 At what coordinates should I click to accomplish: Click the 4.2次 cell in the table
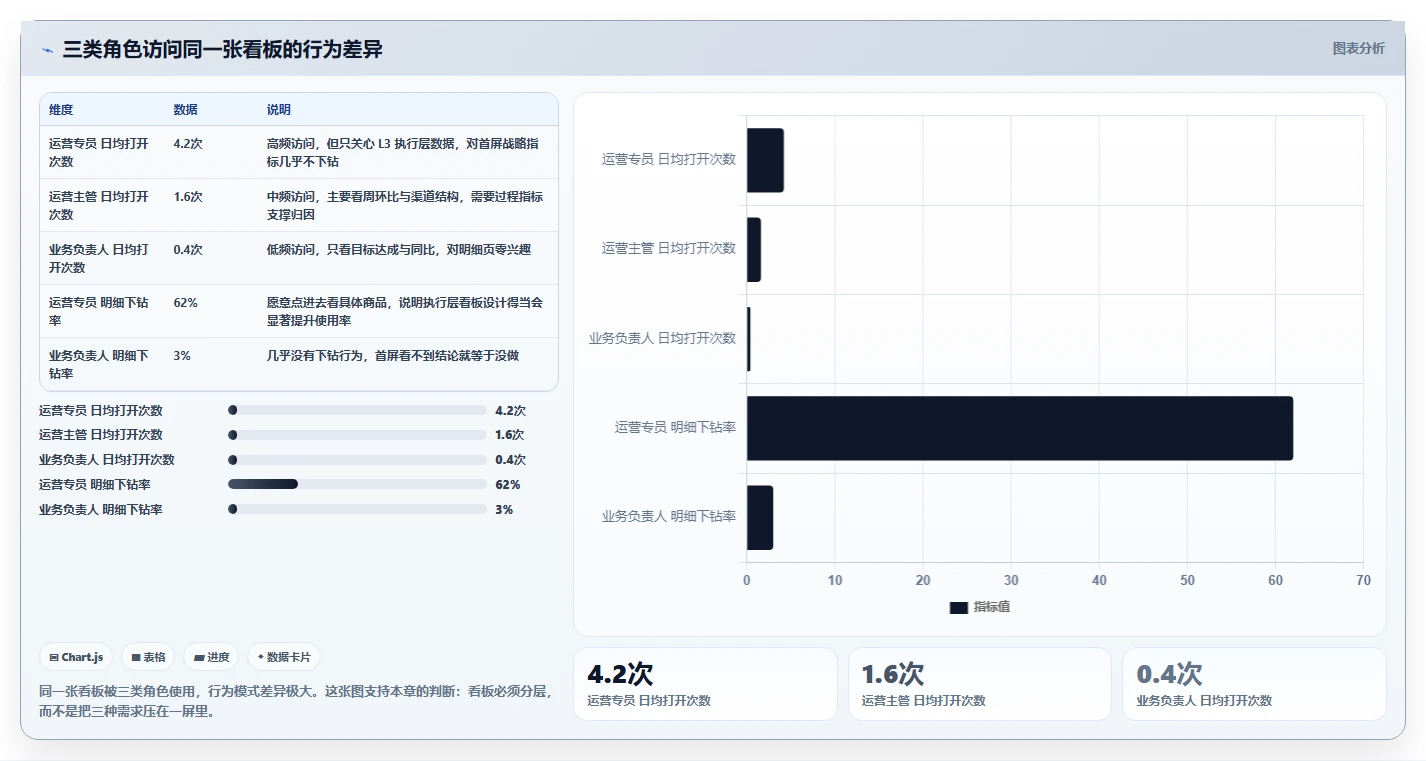coord(188,143)
